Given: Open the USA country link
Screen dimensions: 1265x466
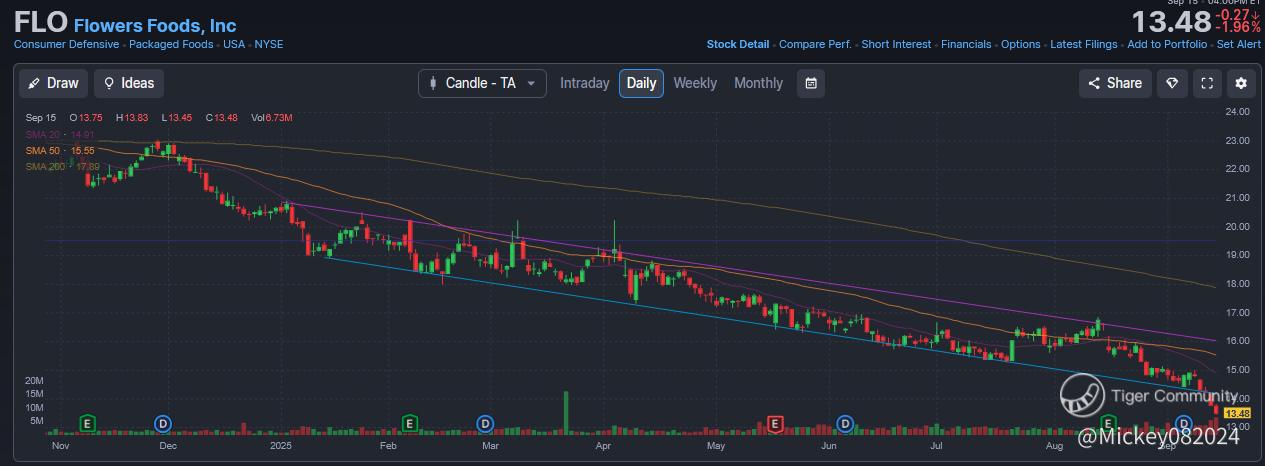Looking at the screenshot, I should point(234,44).
